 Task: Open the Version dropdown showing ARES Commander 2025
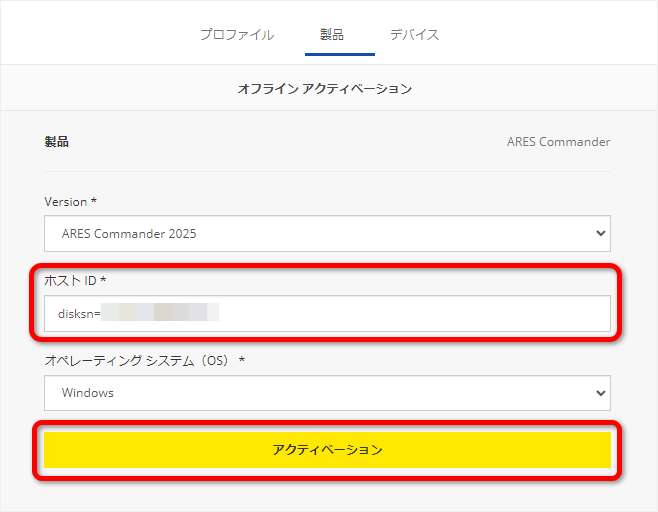[x=327, y=234]
